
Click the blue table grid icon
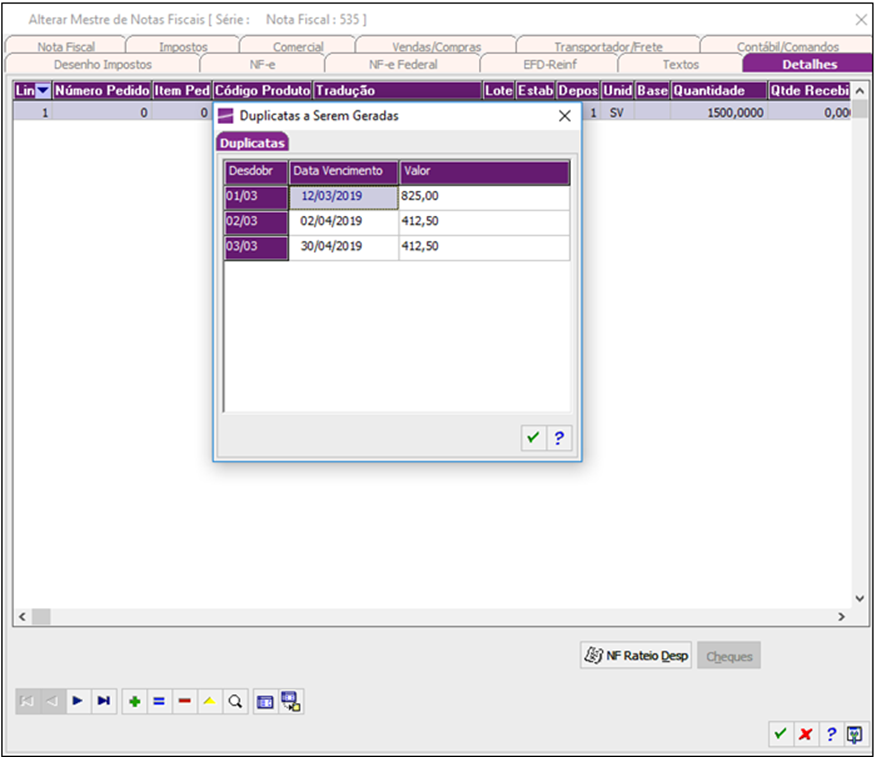[265, 702]
